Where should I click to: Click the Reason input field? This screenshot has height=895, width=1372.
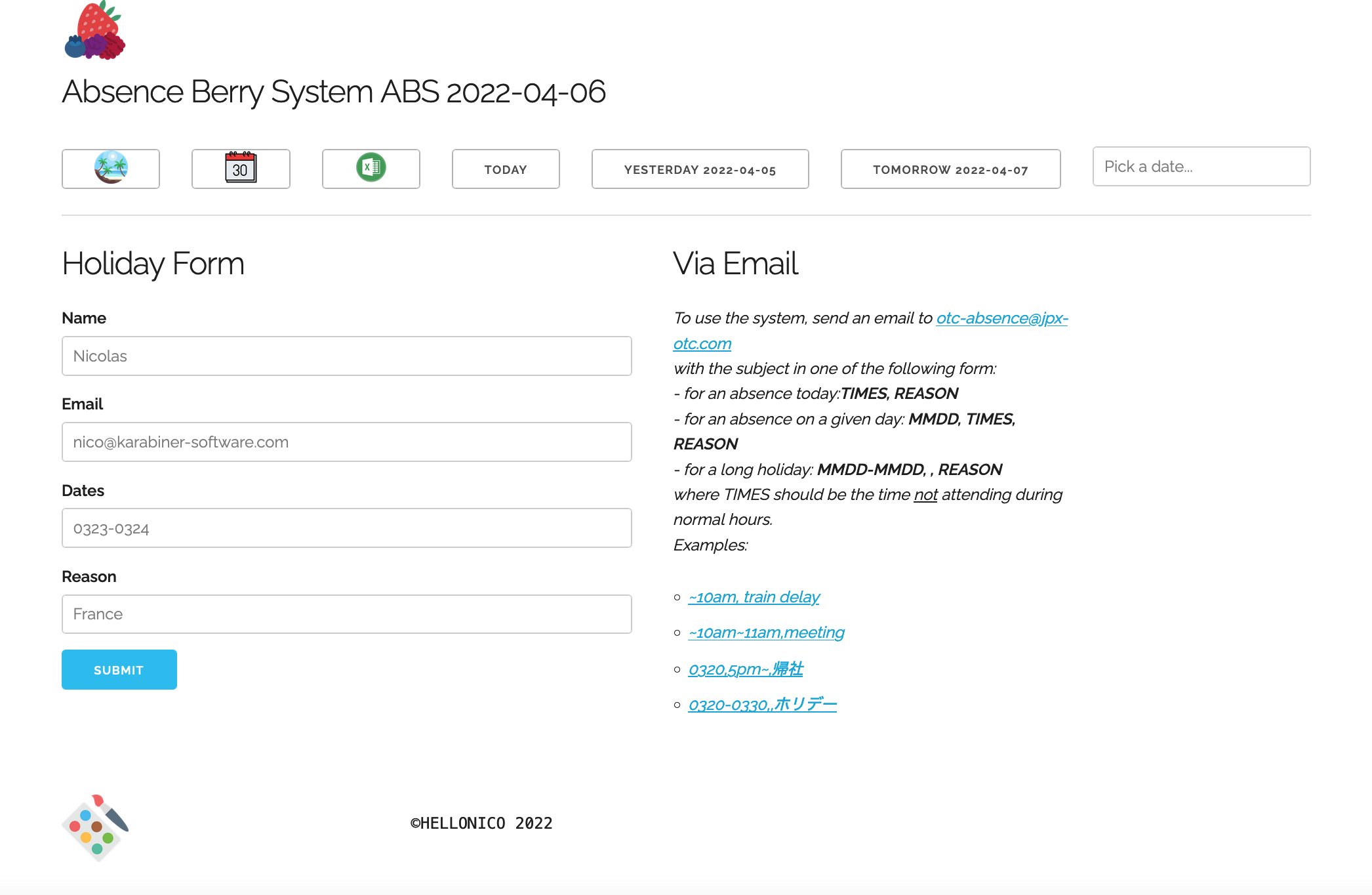(x=346, y=614)
